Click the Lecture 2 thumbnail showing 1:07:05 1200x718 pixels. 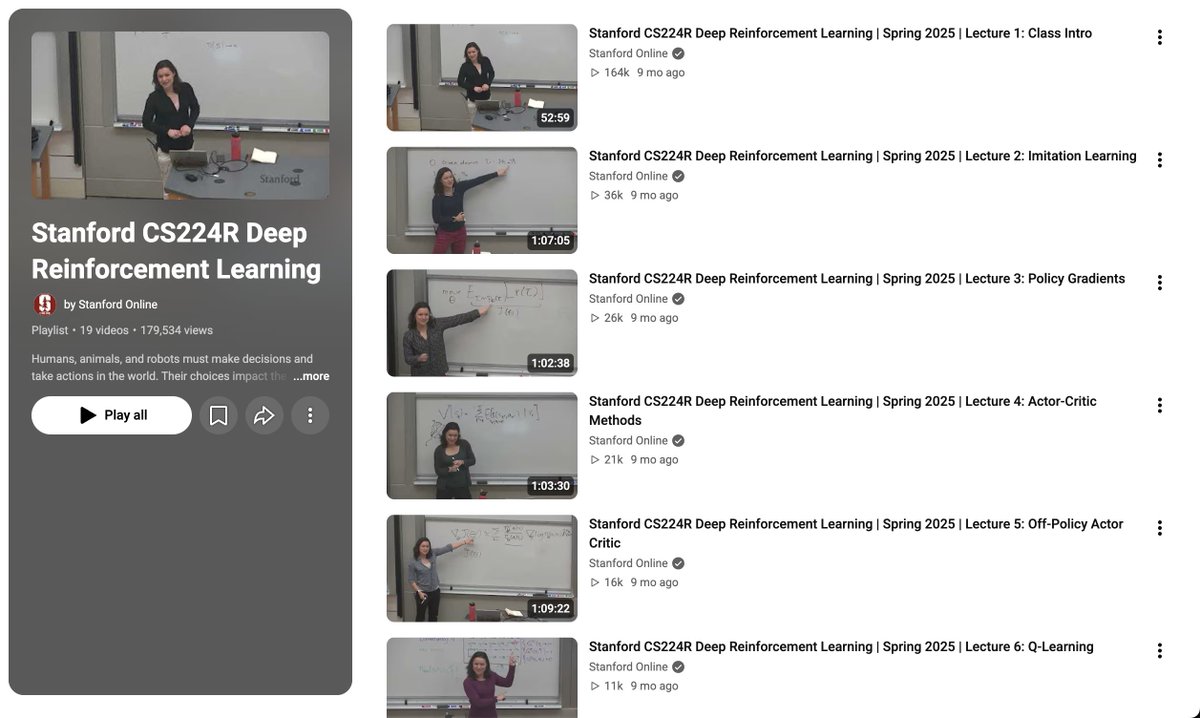[x=482, y=200]
